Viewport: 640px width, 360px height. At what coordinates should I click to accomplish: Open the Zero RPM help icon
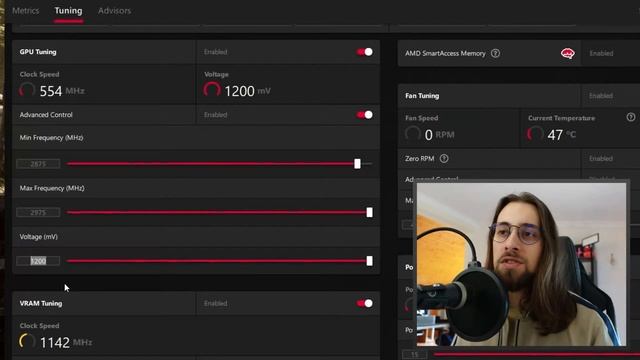pos(444,158)
